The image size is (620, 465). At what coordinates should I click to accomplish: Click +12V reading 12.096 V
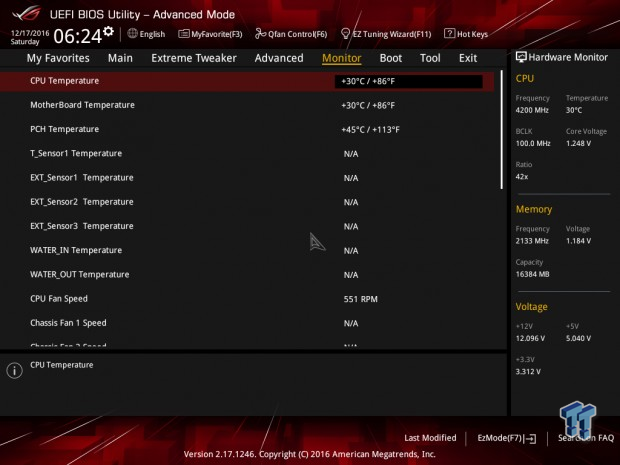coord(530,338)
